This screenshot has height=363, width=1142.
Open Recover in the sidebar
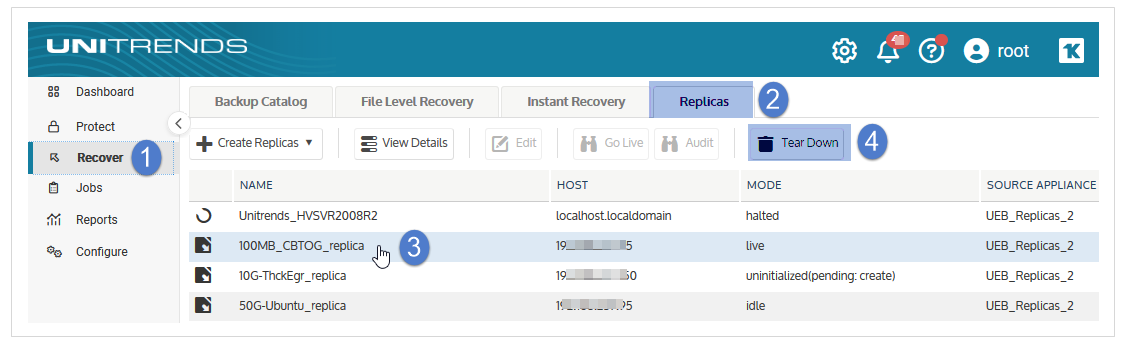click(x=100, y=157)
